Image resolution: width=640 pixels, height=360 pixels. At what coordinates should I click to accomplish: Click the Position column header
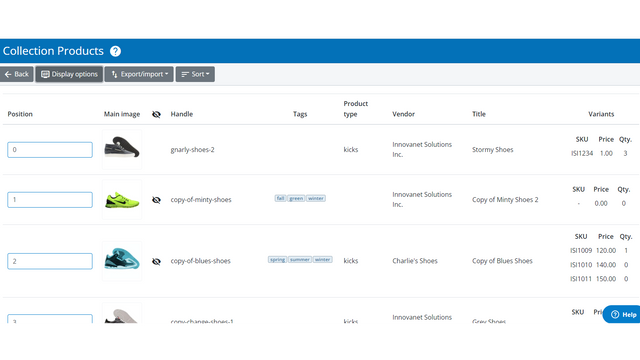pyautogui.click(x=20, y=114)
